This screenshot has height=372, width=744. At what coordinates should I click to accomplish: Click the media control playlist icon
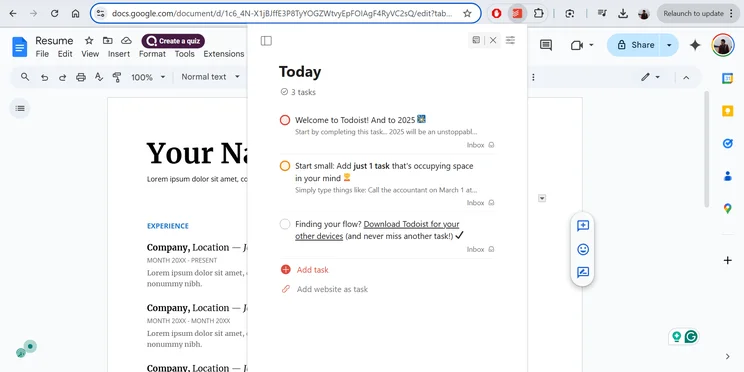(602, 13)
